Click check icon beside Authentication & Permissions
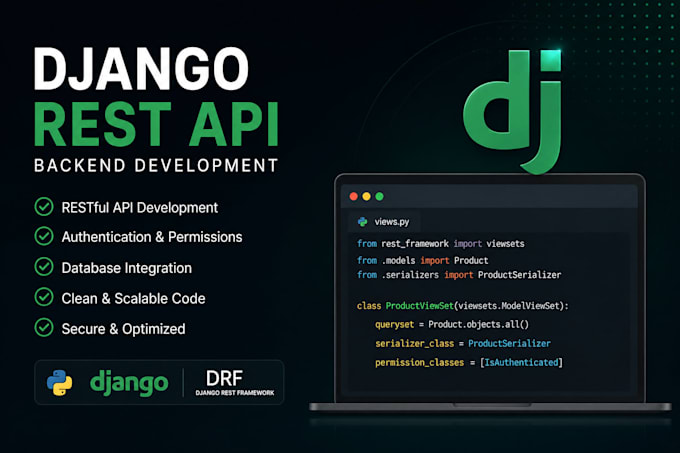Screen dimensions: 680x453 44,236
